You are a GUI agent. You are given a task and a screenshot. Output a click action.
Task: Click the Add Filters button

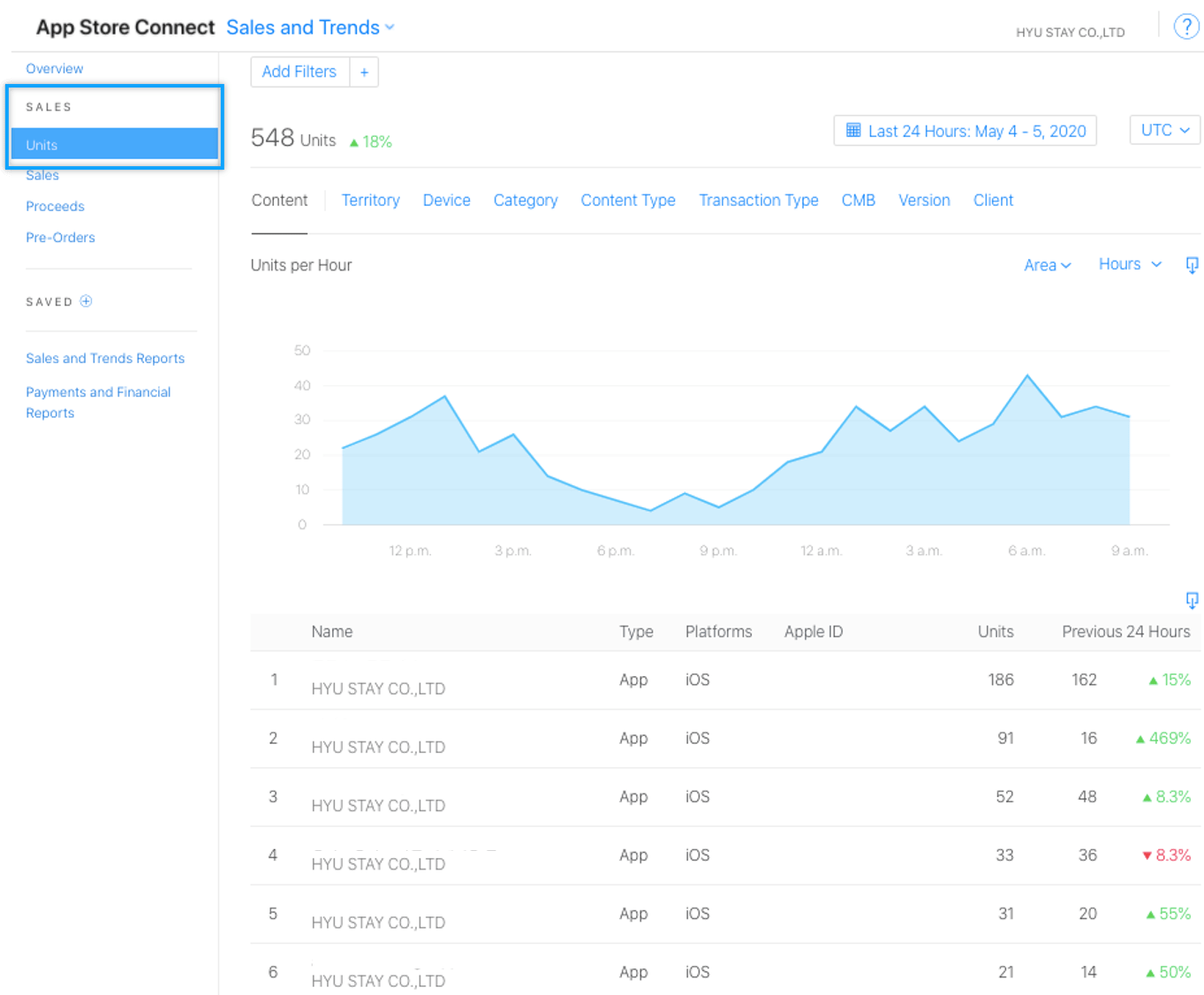coord(299,72)
